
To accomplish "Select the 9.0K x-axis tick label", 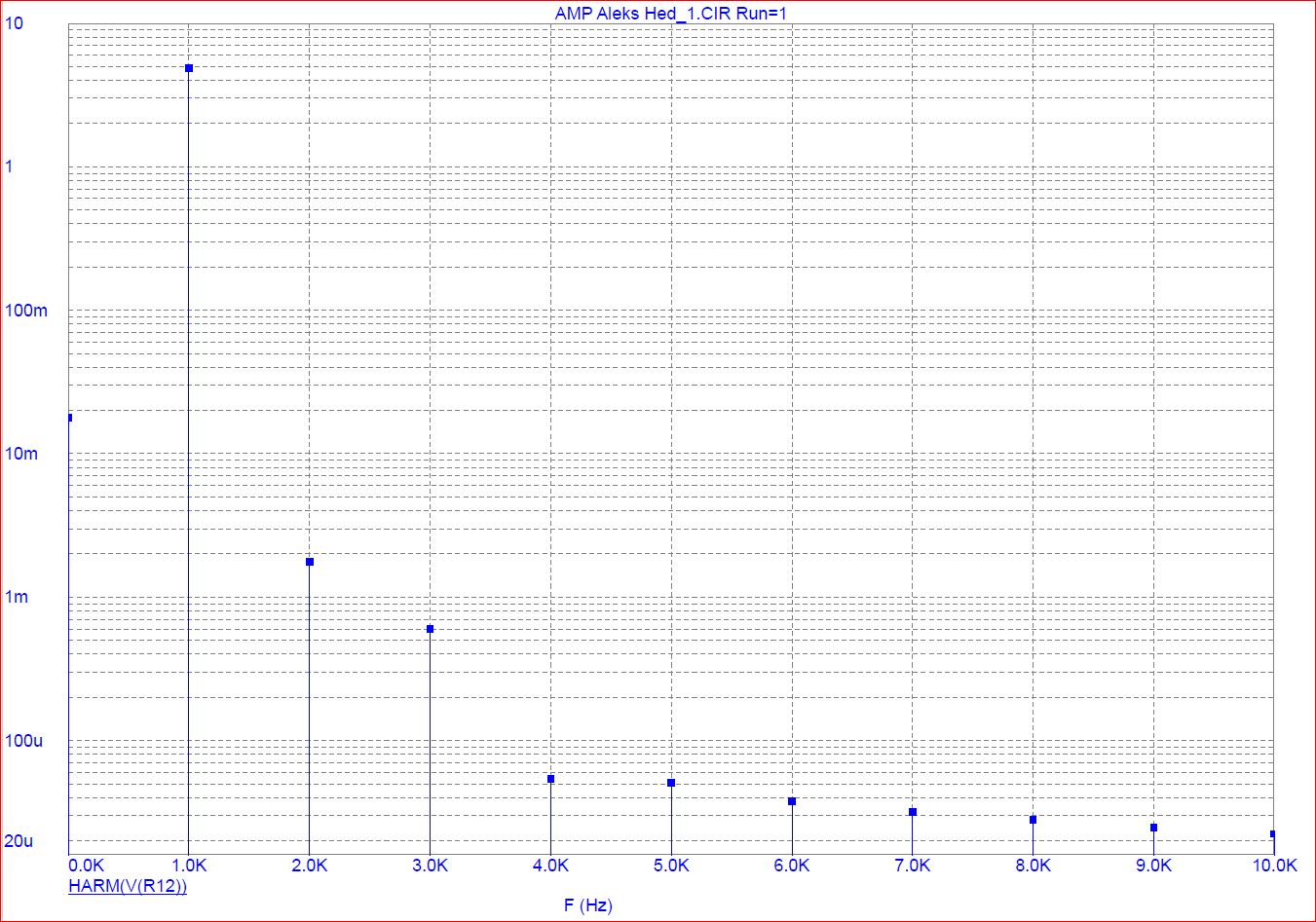I will point(1154,866).
